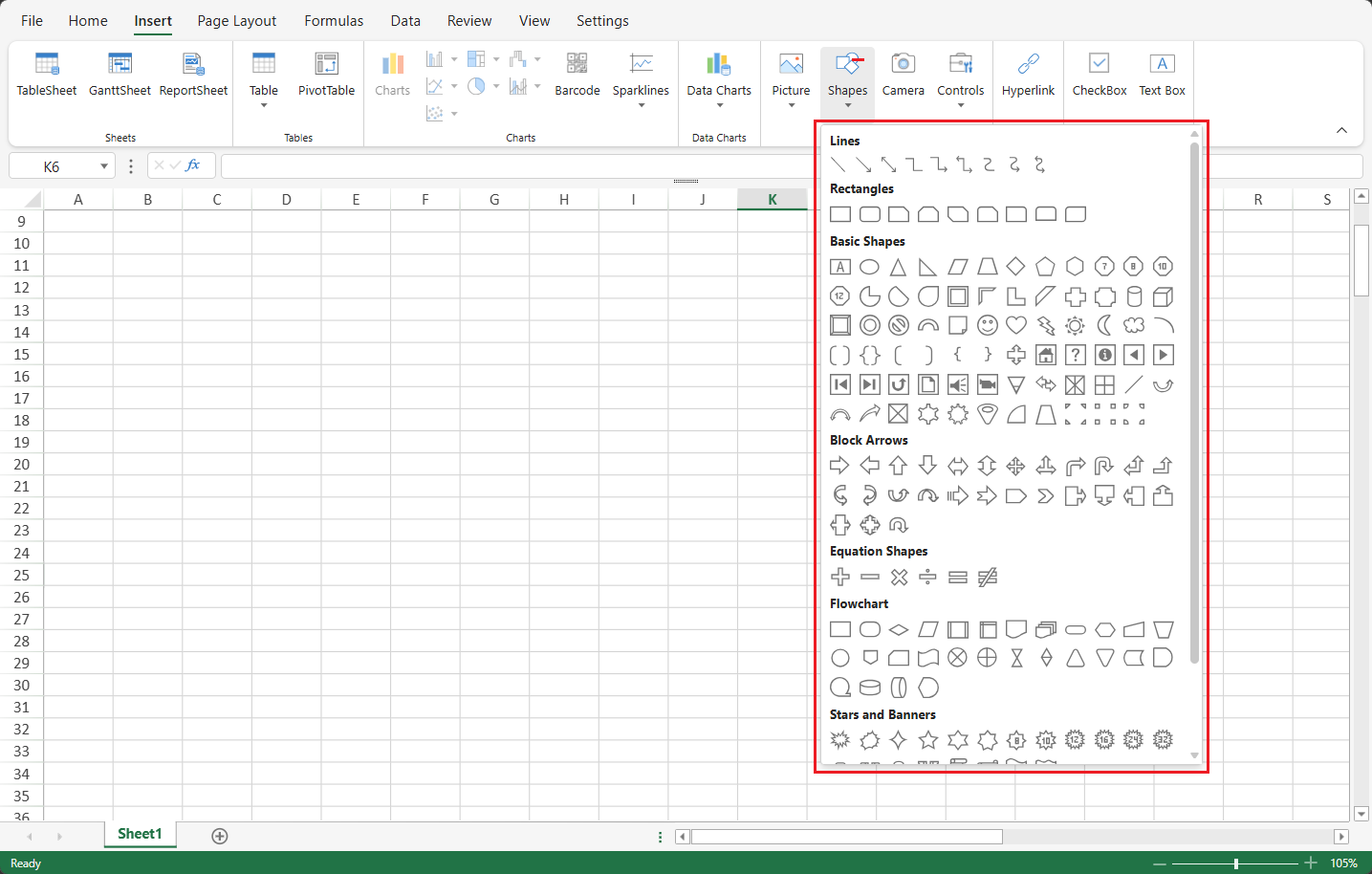Insert a ReportSheet
This screenshot has height=874, width=1372.
click(193, 75)
